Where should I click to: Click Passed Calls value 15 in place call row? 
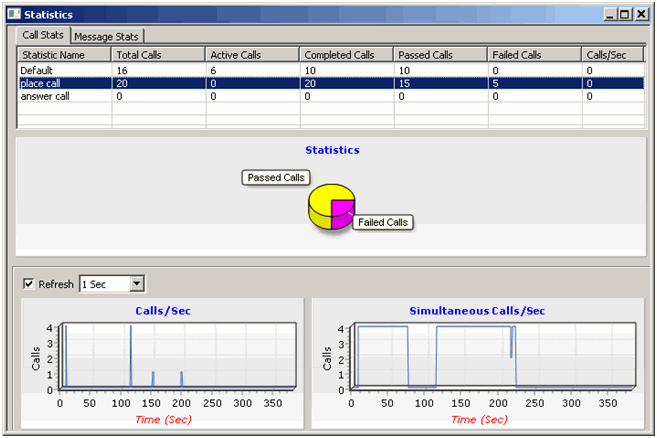coord(404,83)
